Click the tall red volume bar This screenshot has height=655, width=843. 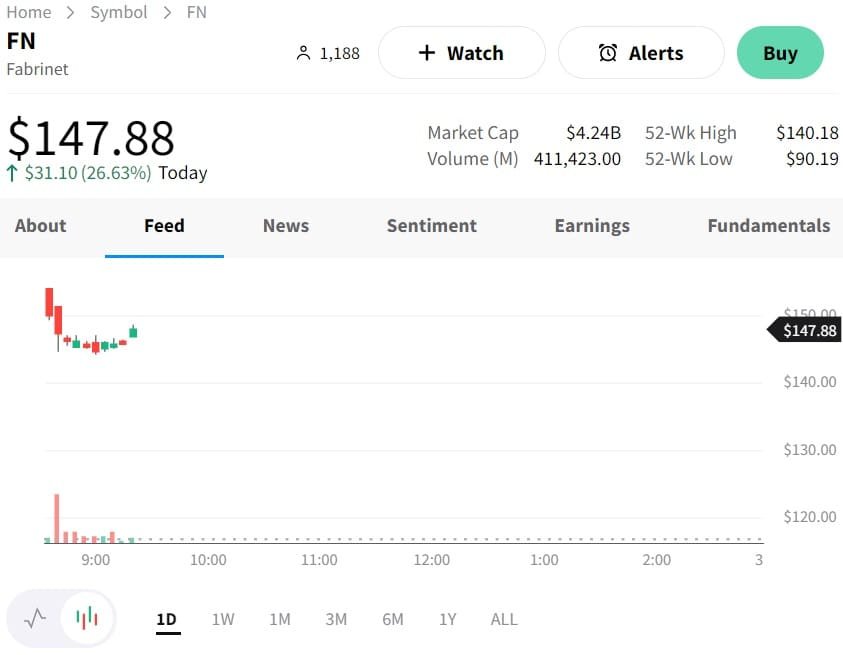click(x=57, y=518)
